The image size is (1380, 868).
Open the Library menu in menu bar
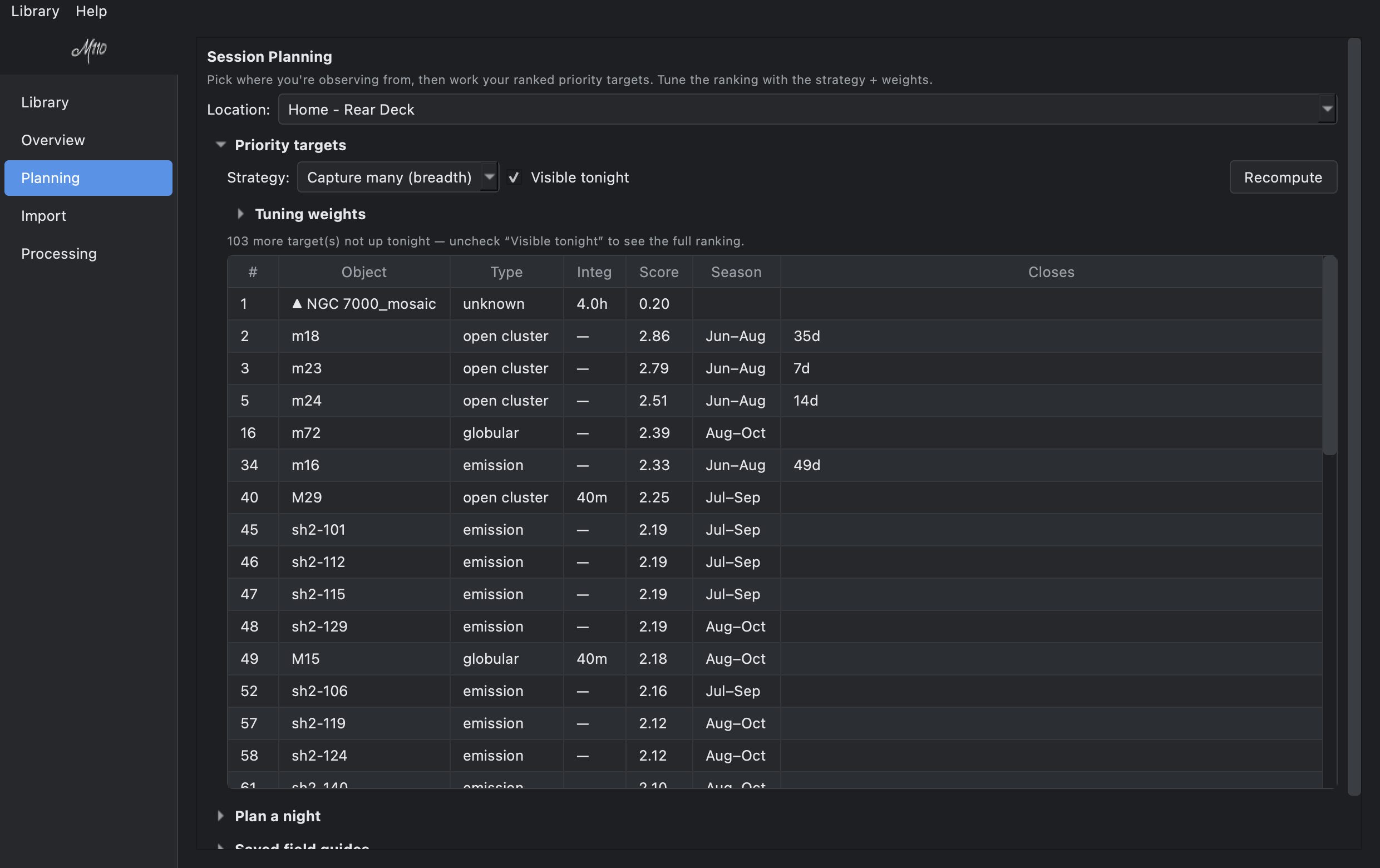pos(35,11)
